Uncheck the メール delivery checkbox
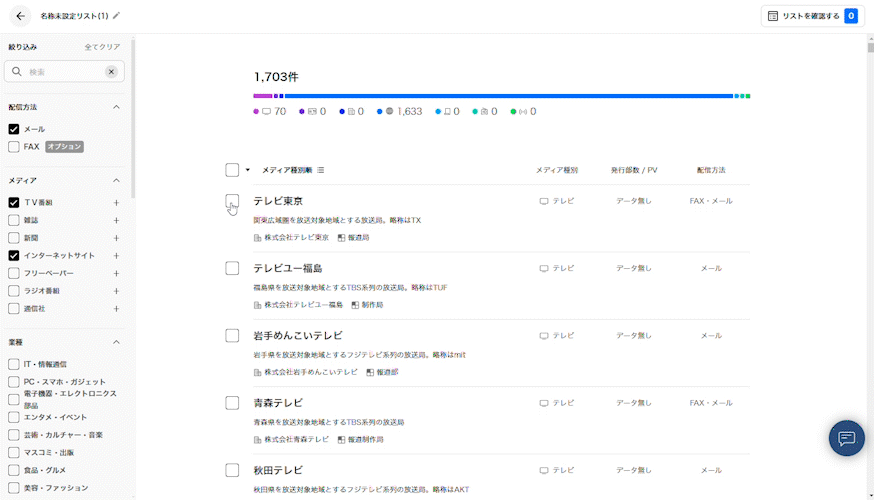 click(x=14, y=129)
